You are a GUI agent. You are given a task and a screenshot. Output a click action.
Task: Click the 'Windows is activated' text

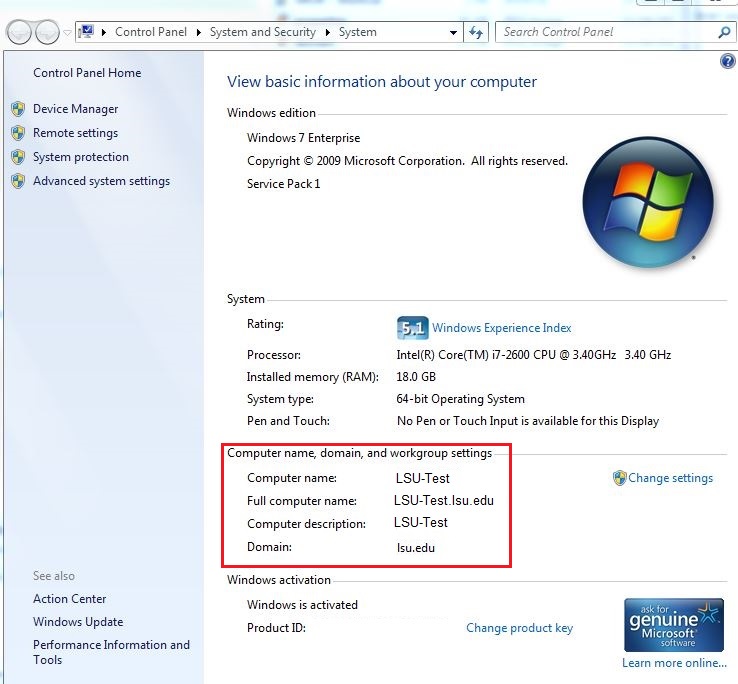[x=302, y=605]
